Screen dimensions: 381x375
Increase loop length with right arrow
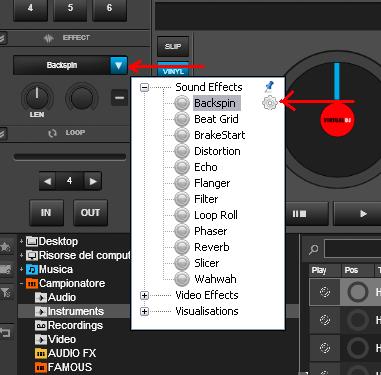pos(93,181)
